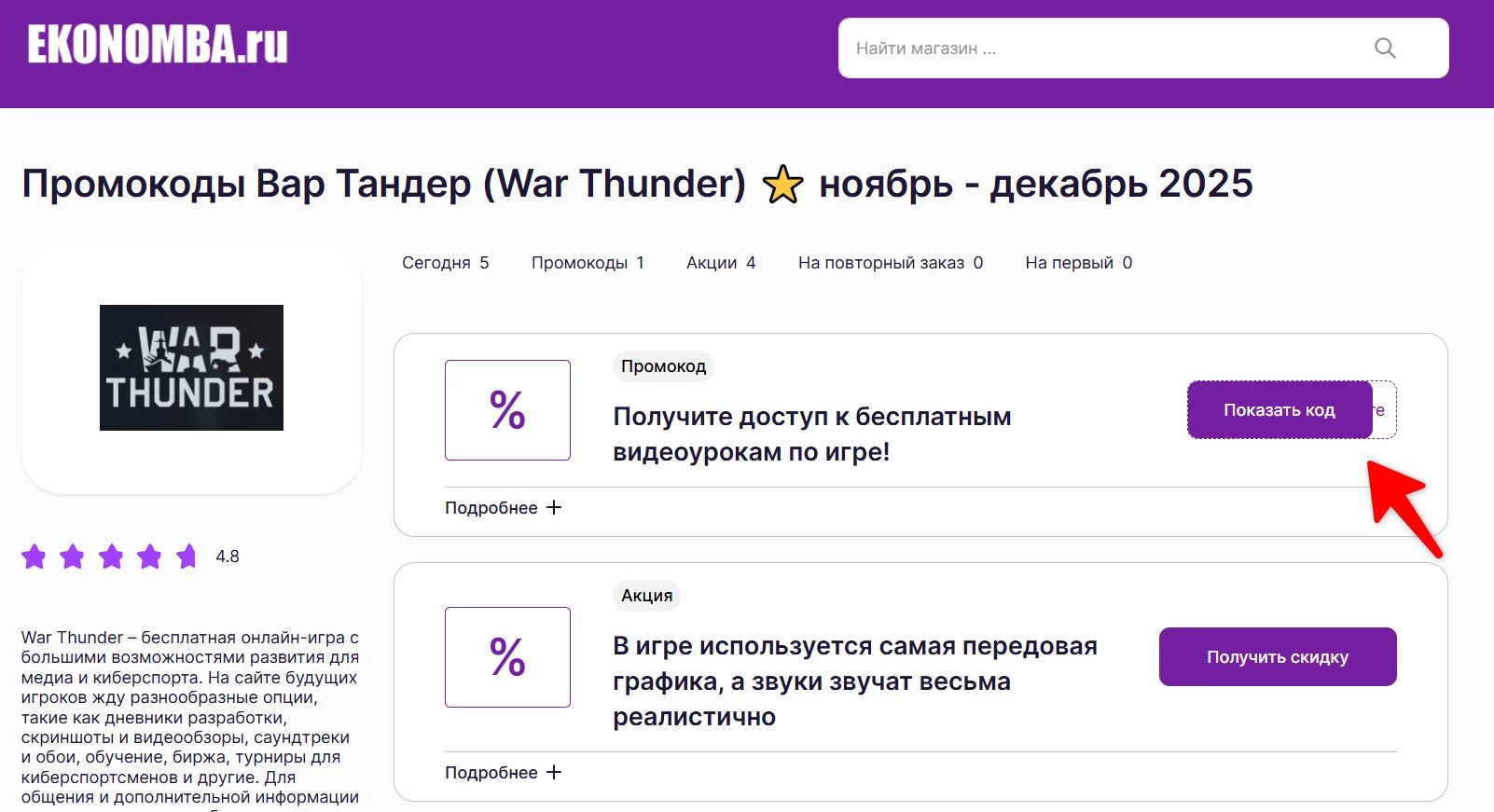Select the "На первый 0" tab
This screenshot has width=1494, height=812.
coord(1079,263)
